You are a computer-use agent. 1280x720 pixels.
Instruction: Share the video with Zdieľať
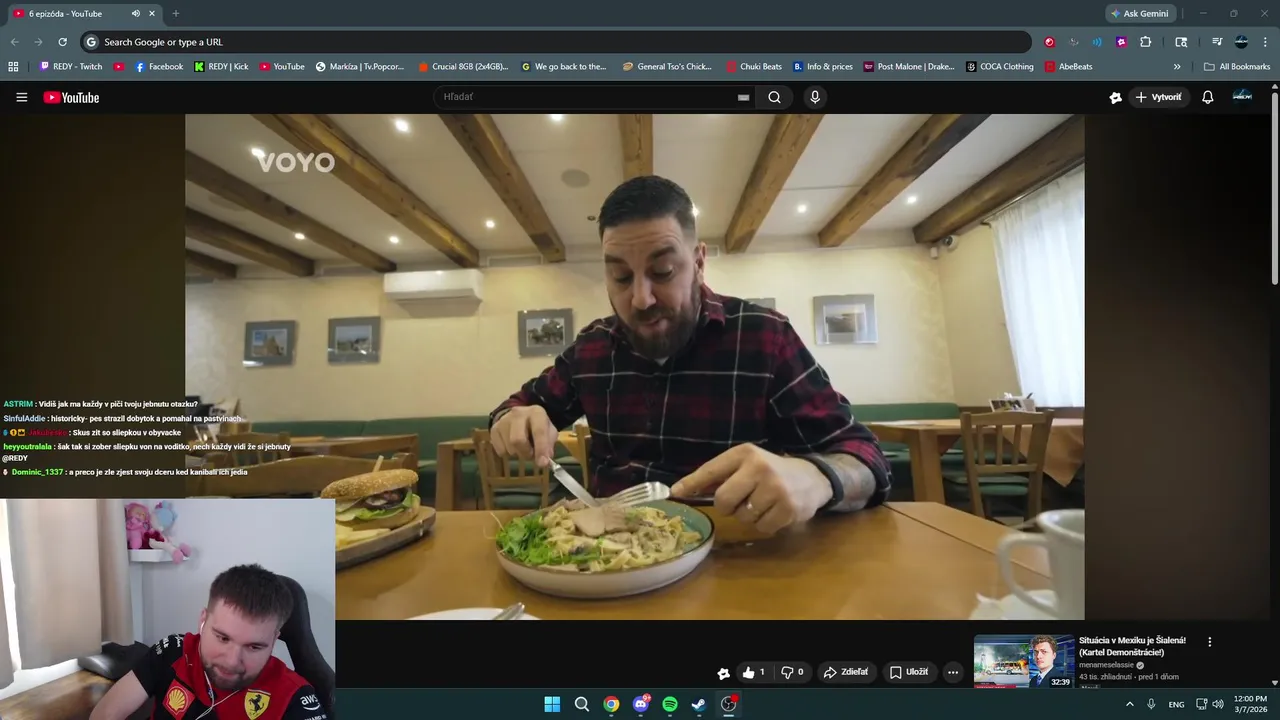pos(846,672)
